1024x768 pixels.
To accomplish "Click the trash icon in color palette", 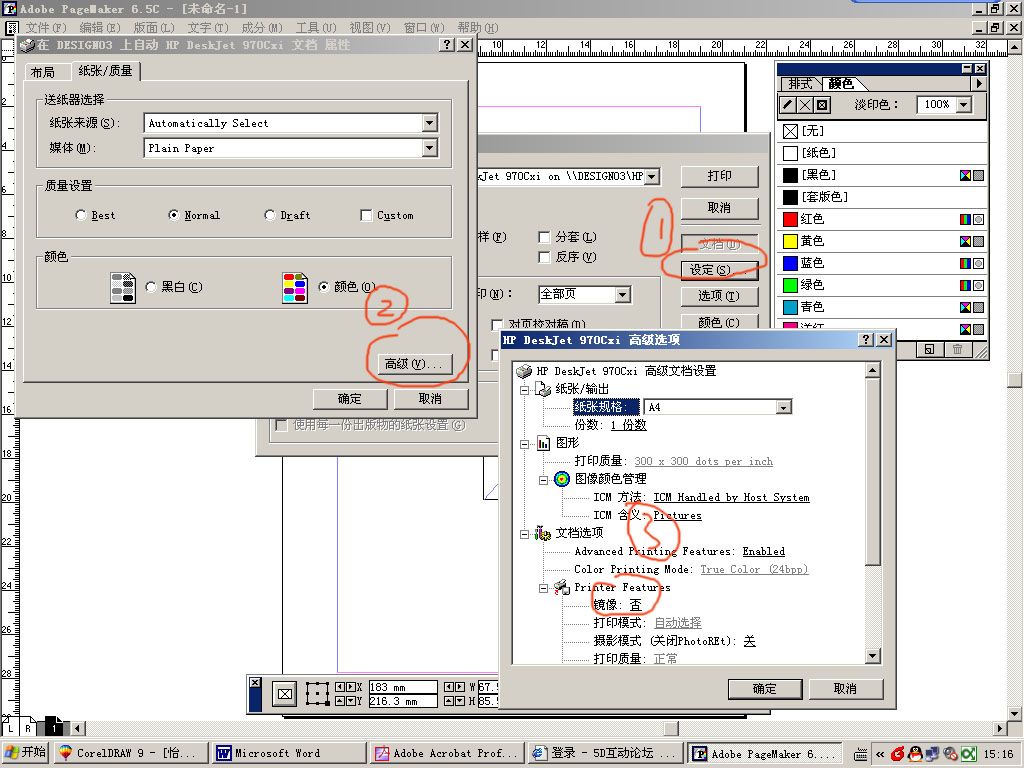I will coord(957,349).
